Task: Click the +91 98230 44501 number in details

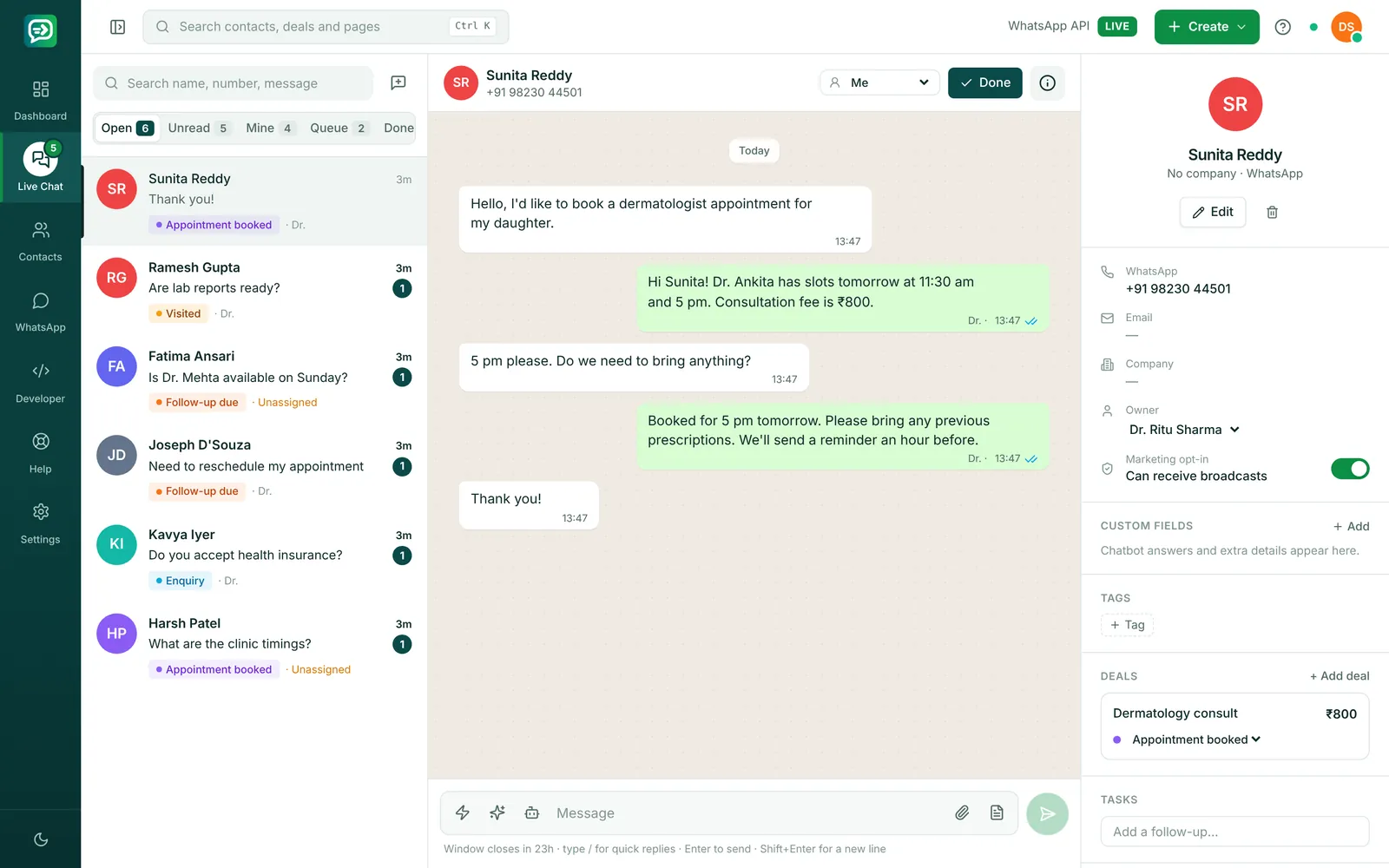Action: (1178, 289)
